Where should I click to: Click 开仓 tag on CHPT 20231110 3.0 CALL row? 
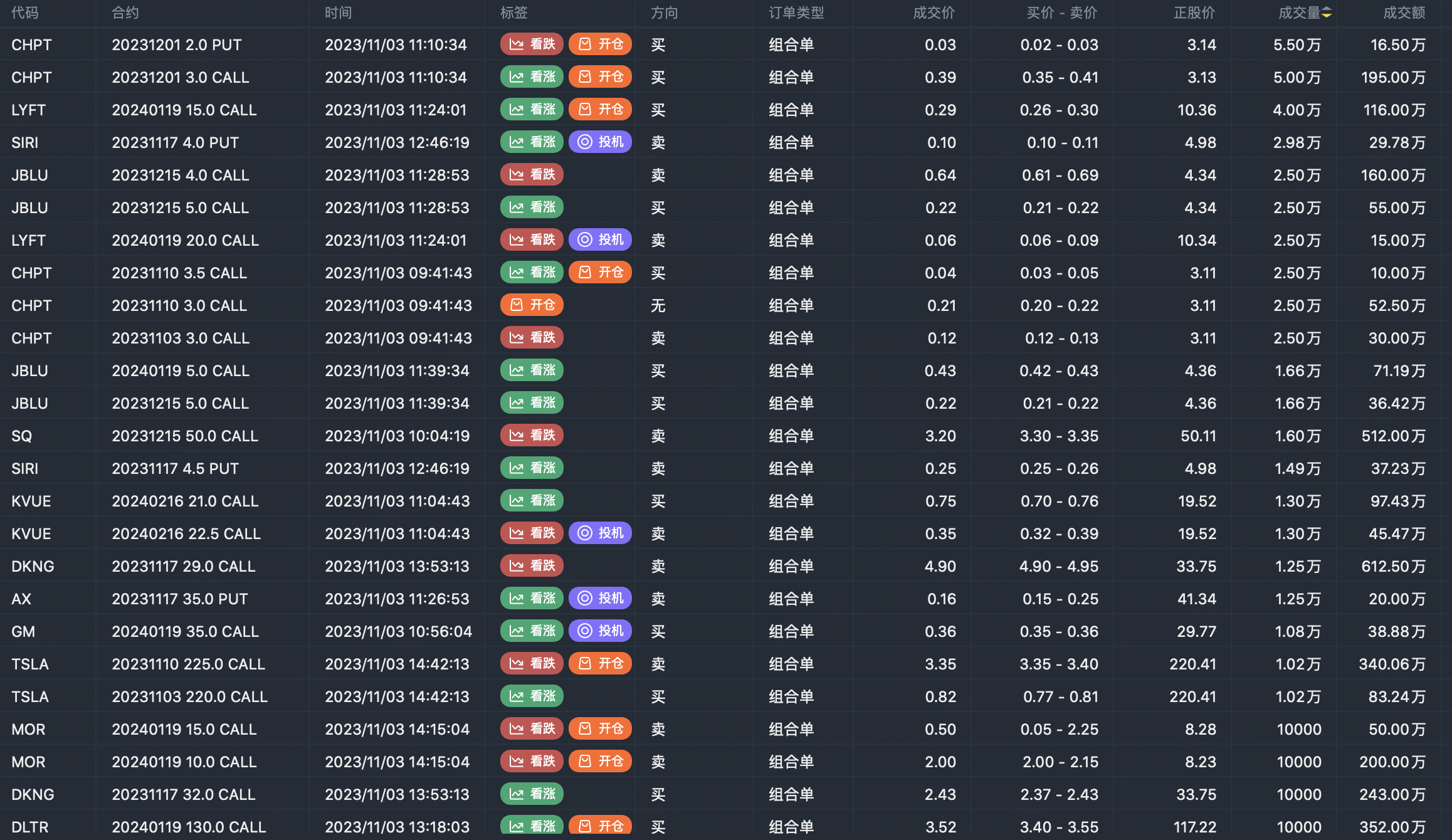(532, 305)
